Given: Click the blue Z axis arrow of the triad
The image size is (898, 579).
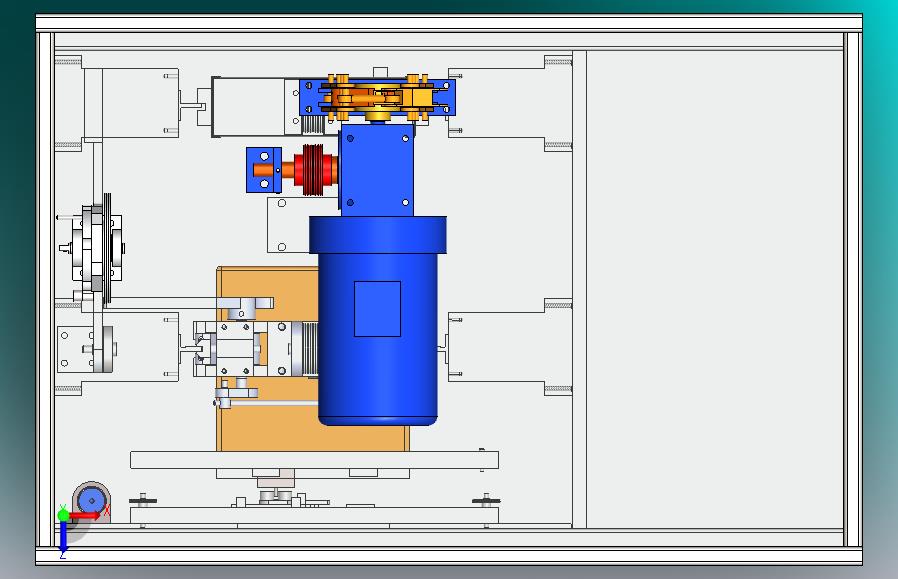Looking at the screenshot, I should (x=63, y=538).
